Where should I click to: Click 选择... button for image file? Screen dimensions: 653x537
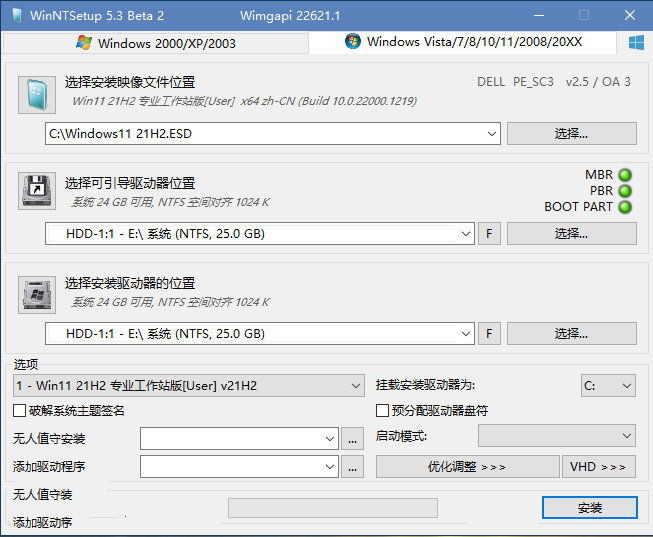coord(571,134)
